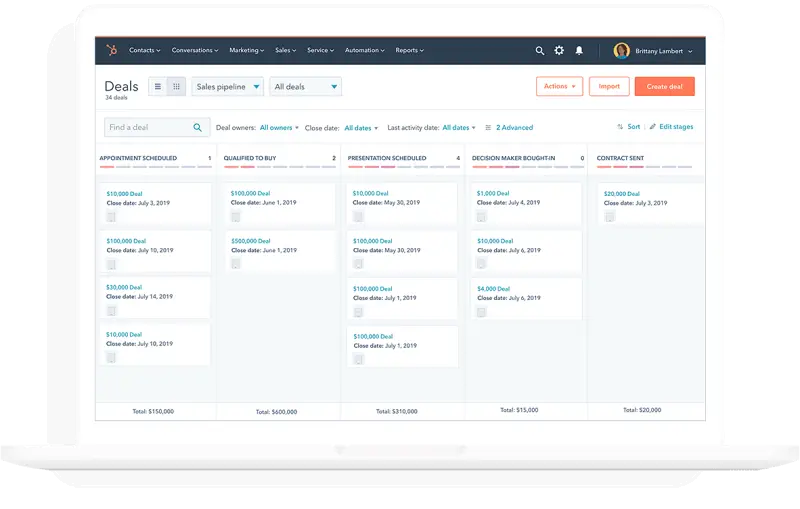This screenshot has width=800, height=509.
Task: Click company icon on $100,000 Deal closing June 1
Action: (236, 217)
